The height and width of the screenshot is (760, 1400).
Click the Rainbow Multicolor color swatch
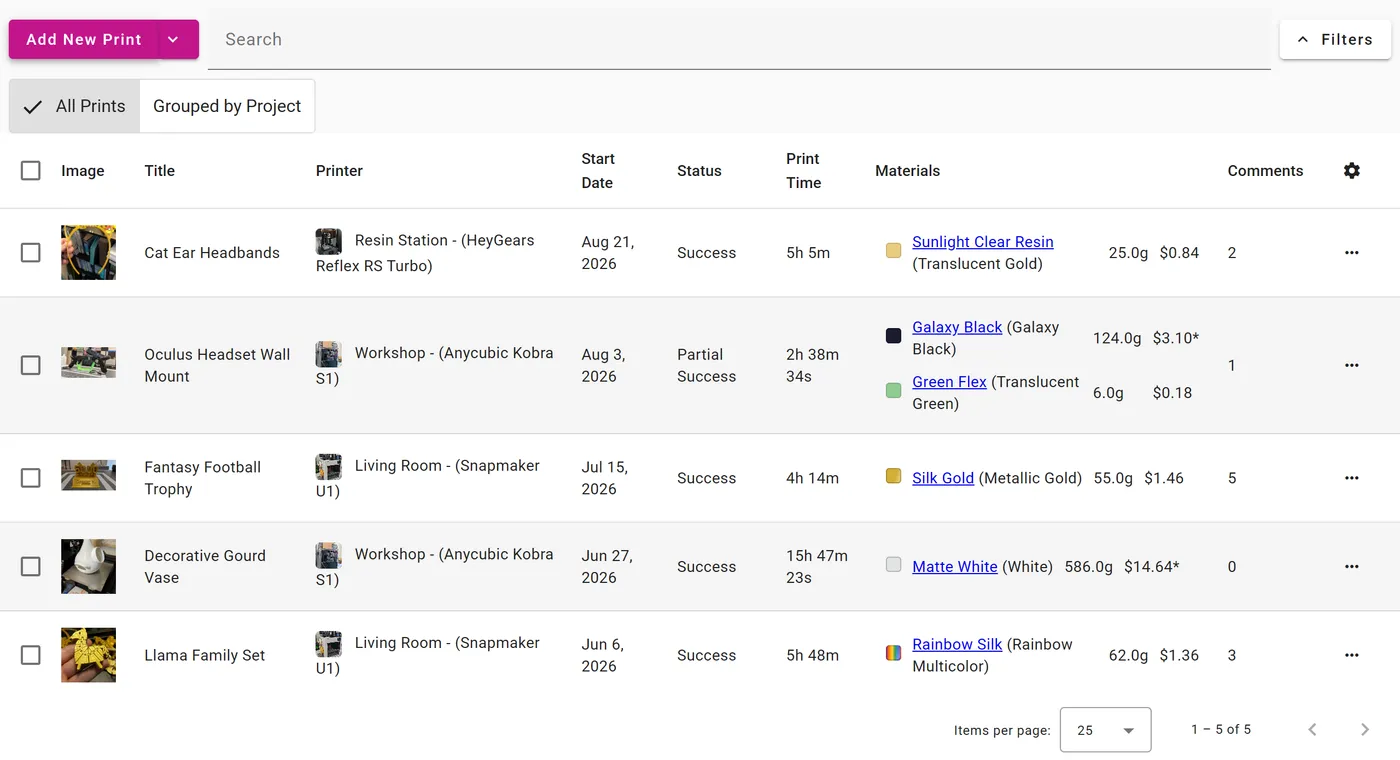pos(894,653)
